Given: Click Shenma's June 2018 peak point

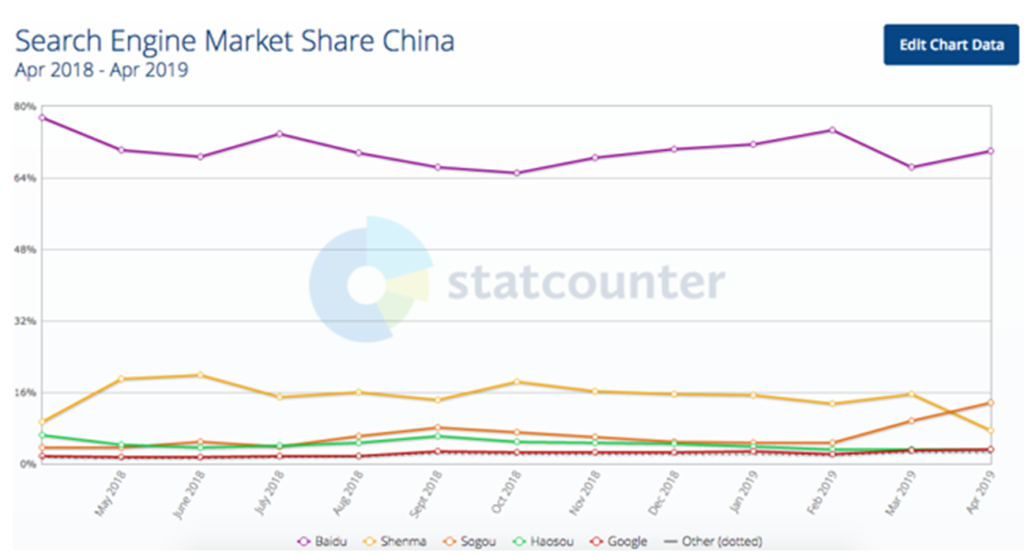Looking at the screenshot, I should (x=200, y=375).
